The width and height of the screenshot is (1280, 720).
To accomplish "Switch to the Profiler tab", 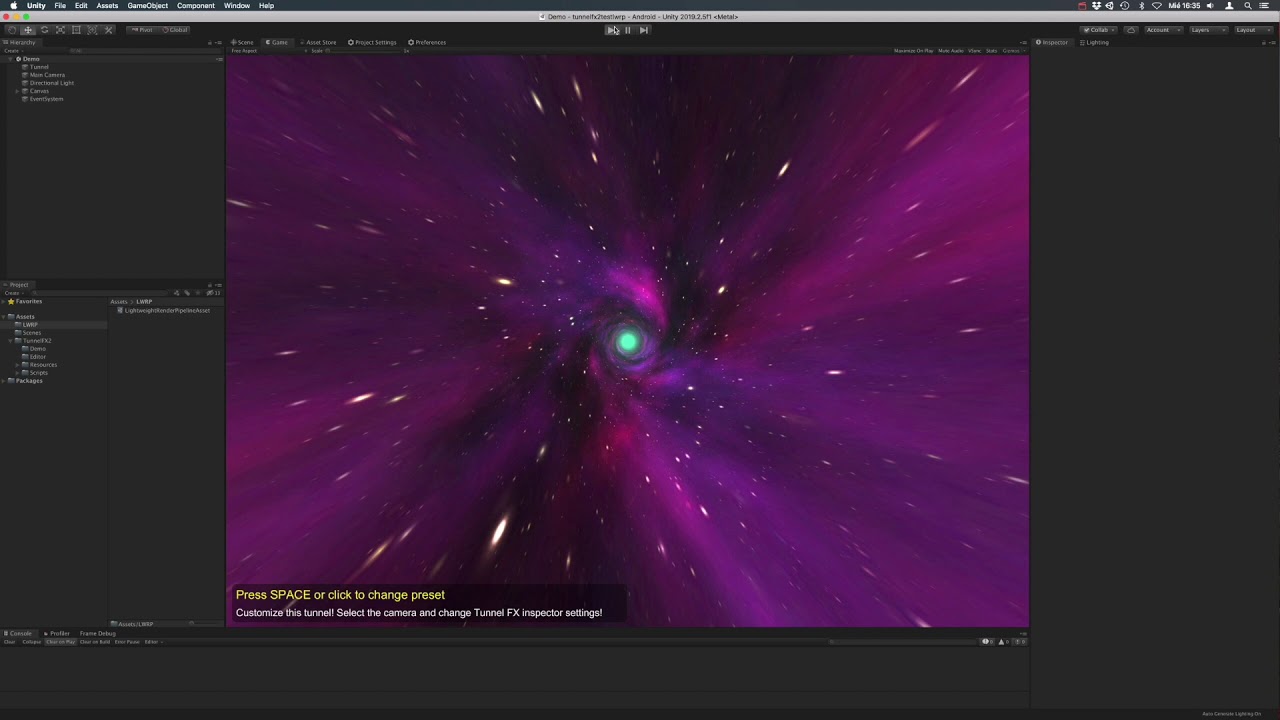I will click(x=57, y=633).
